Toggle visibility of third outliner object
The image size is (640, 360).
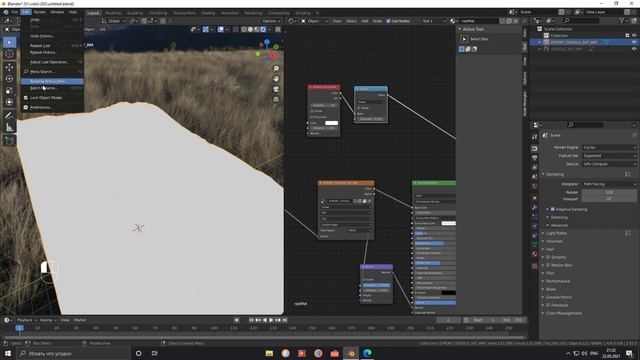634,49
